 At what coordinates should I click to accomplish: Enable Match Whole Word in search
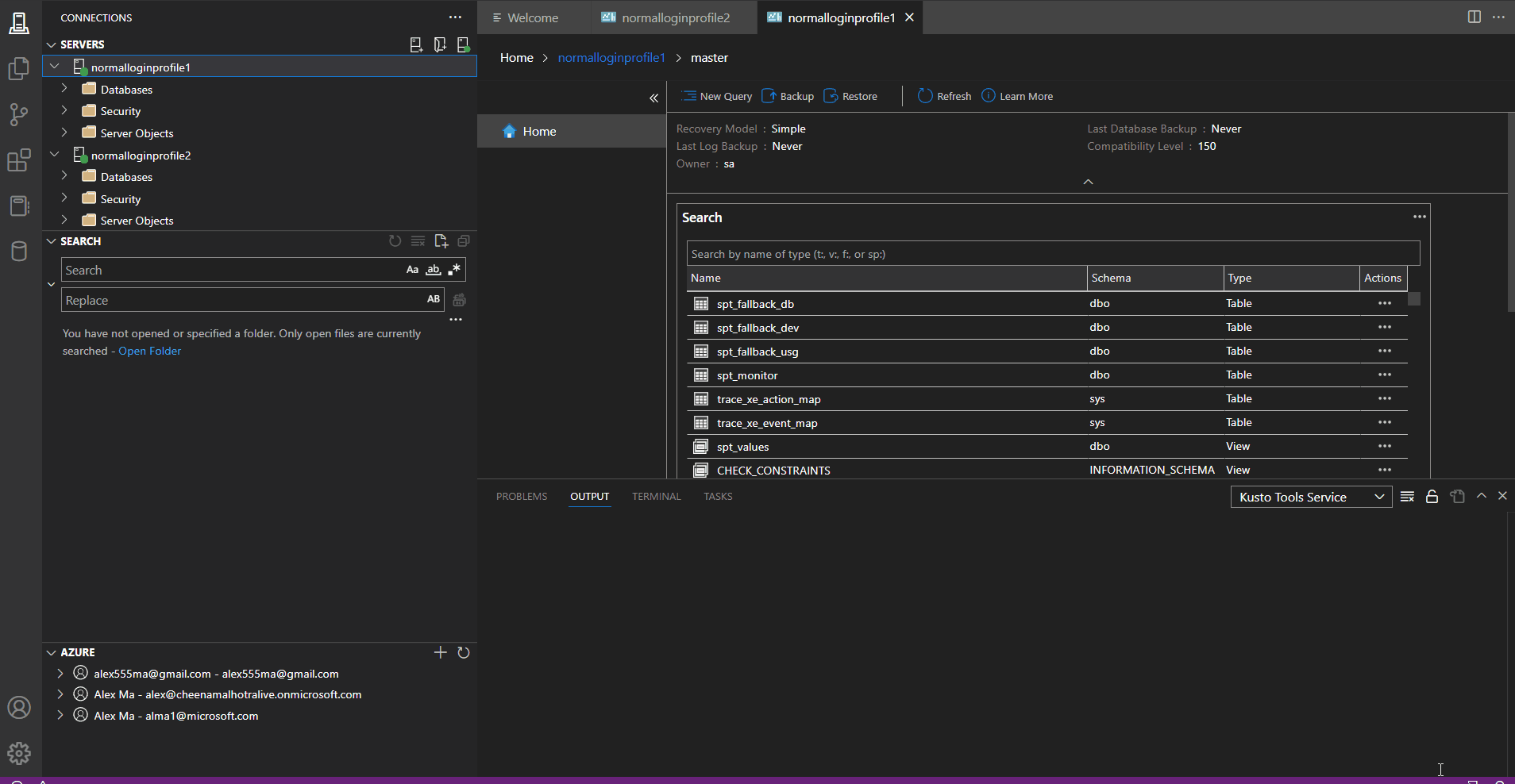point(434,270)
